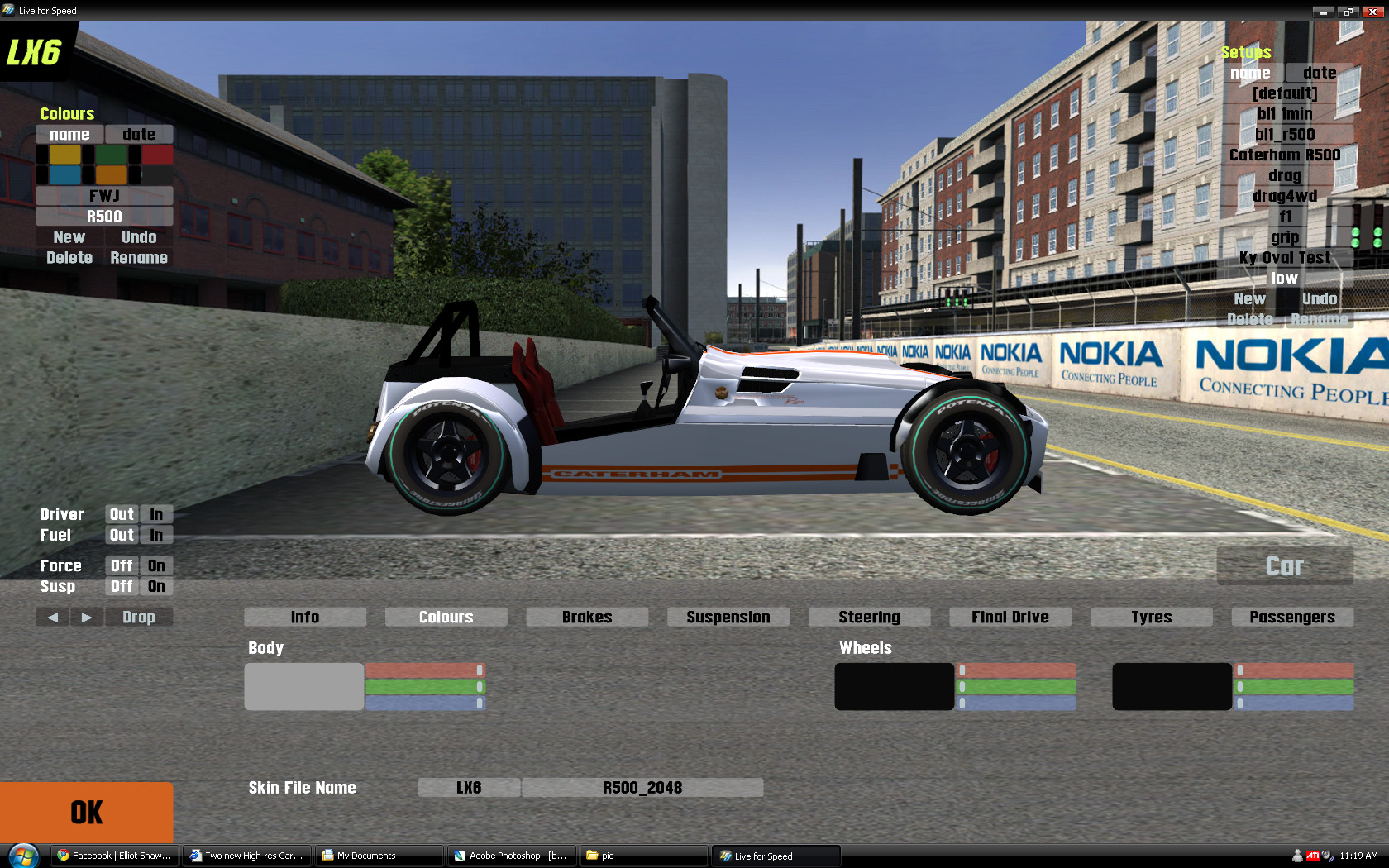Select the Ky Oval Test setup
Image resolution: width=1389 pixels, height=868 pixels.
pos(1285,258)
